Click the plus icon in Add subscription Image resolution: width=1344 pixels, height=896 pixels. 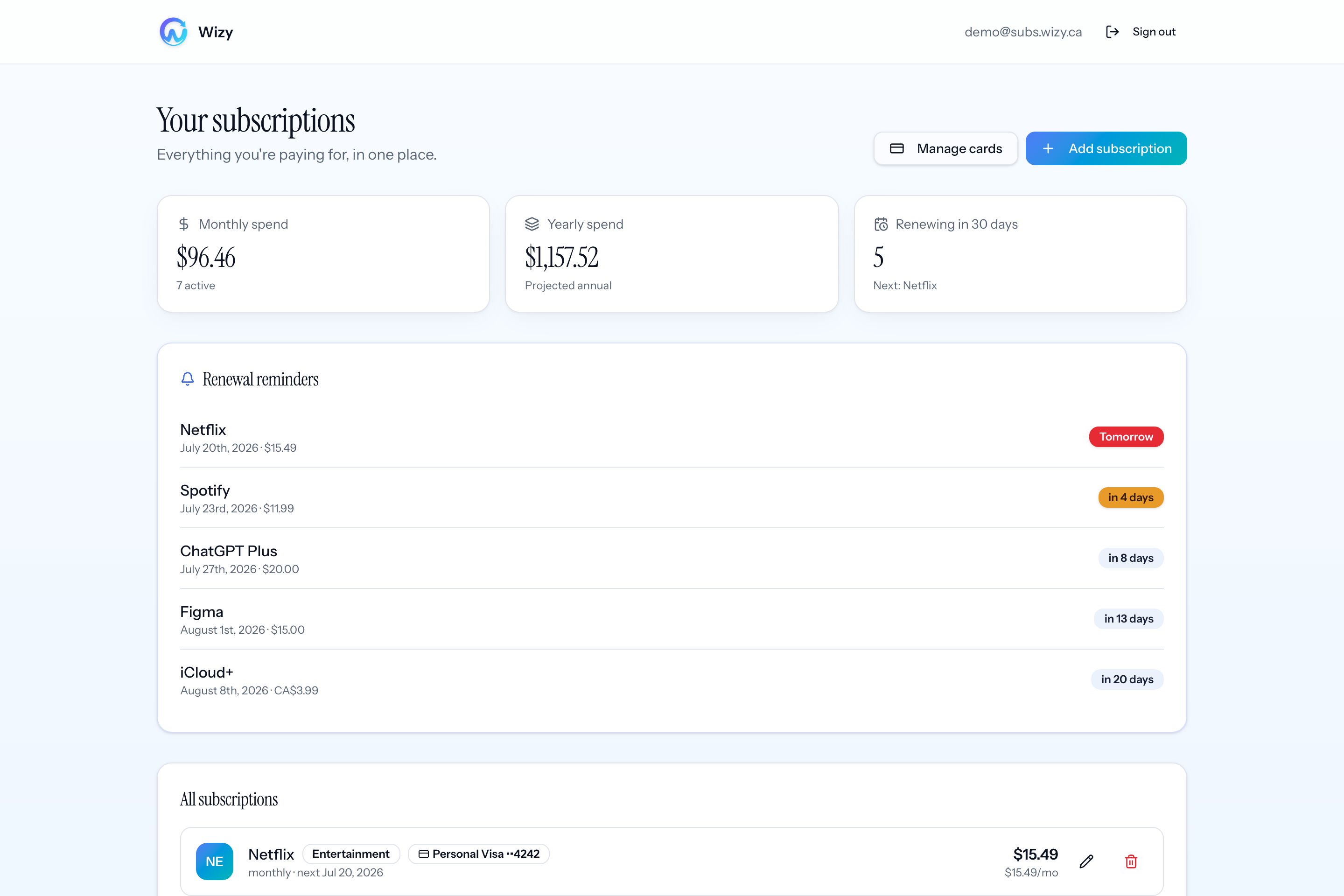(1048, 148)
